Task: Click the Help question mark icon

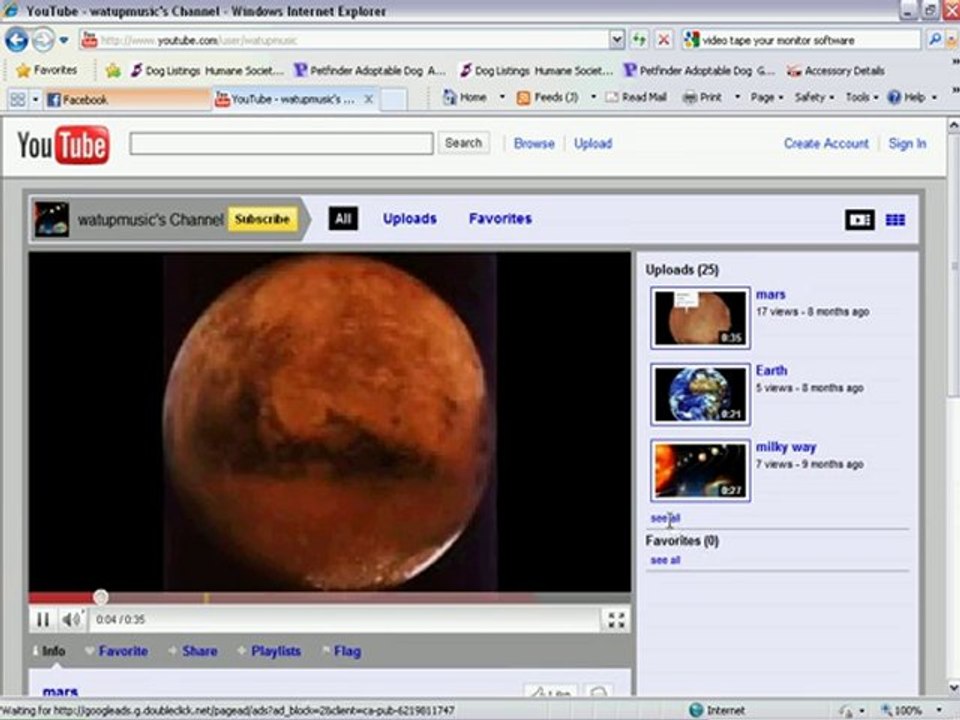Action: pyautogui.click(x=894, y=97)
